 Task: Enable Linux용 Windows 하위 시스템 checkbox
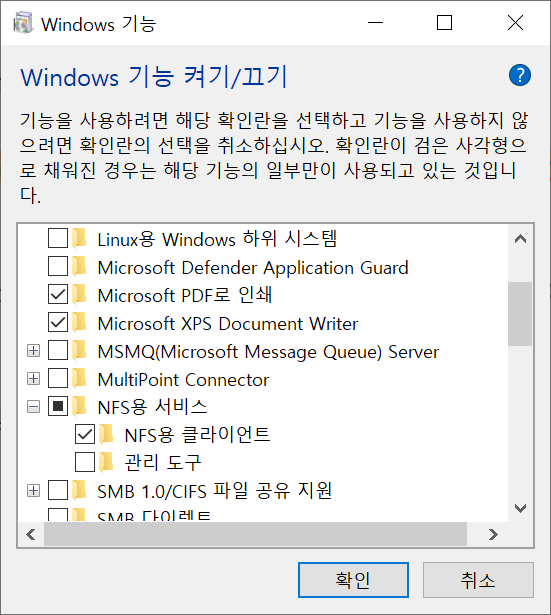tap(58, 238)
